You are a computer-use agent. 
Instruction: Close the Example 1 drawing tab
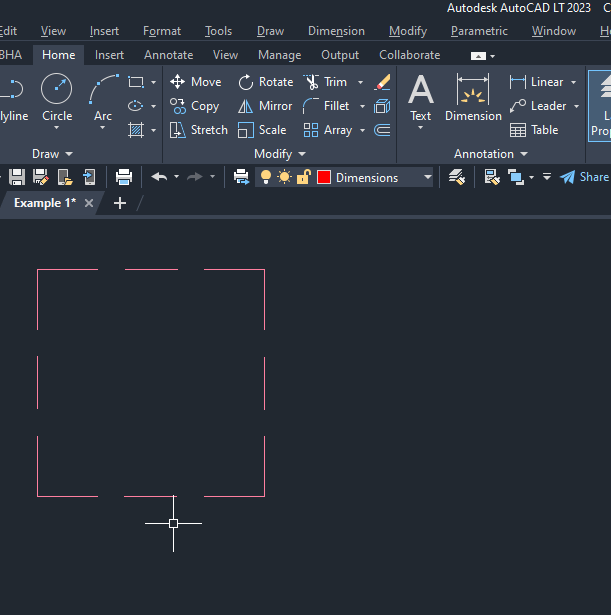(89, 203)
